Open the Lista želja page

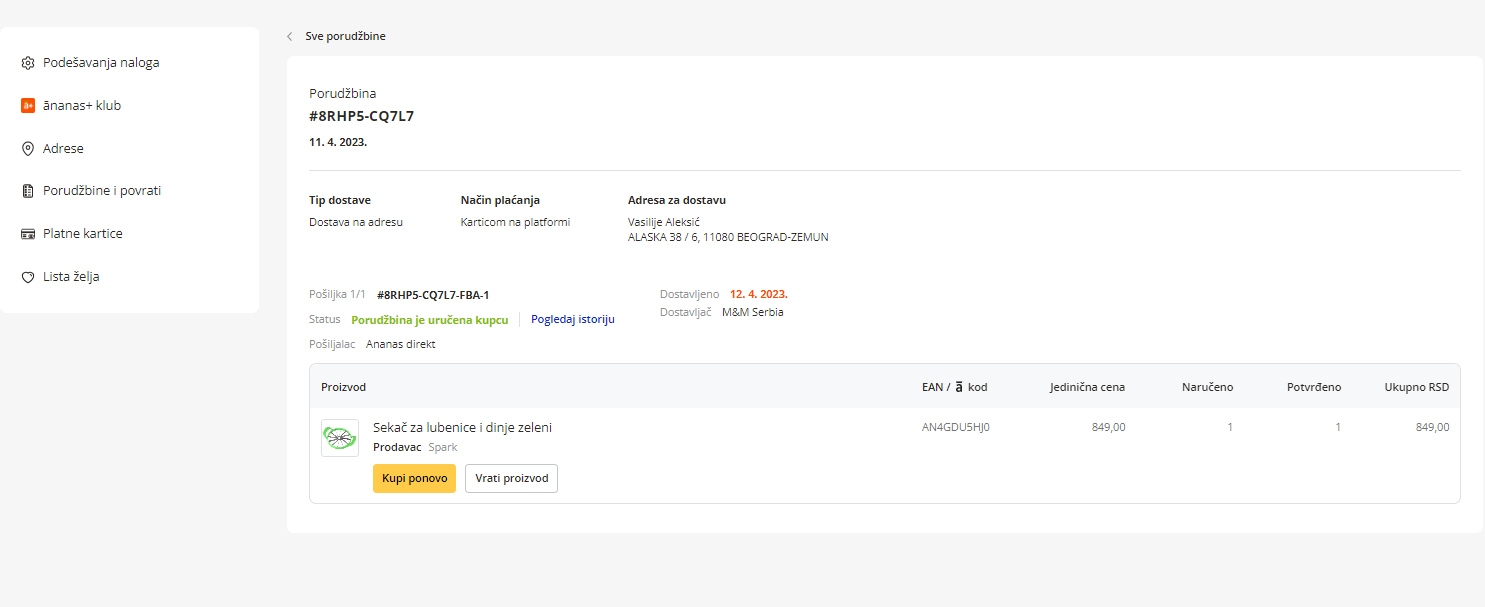coord(71,277)
